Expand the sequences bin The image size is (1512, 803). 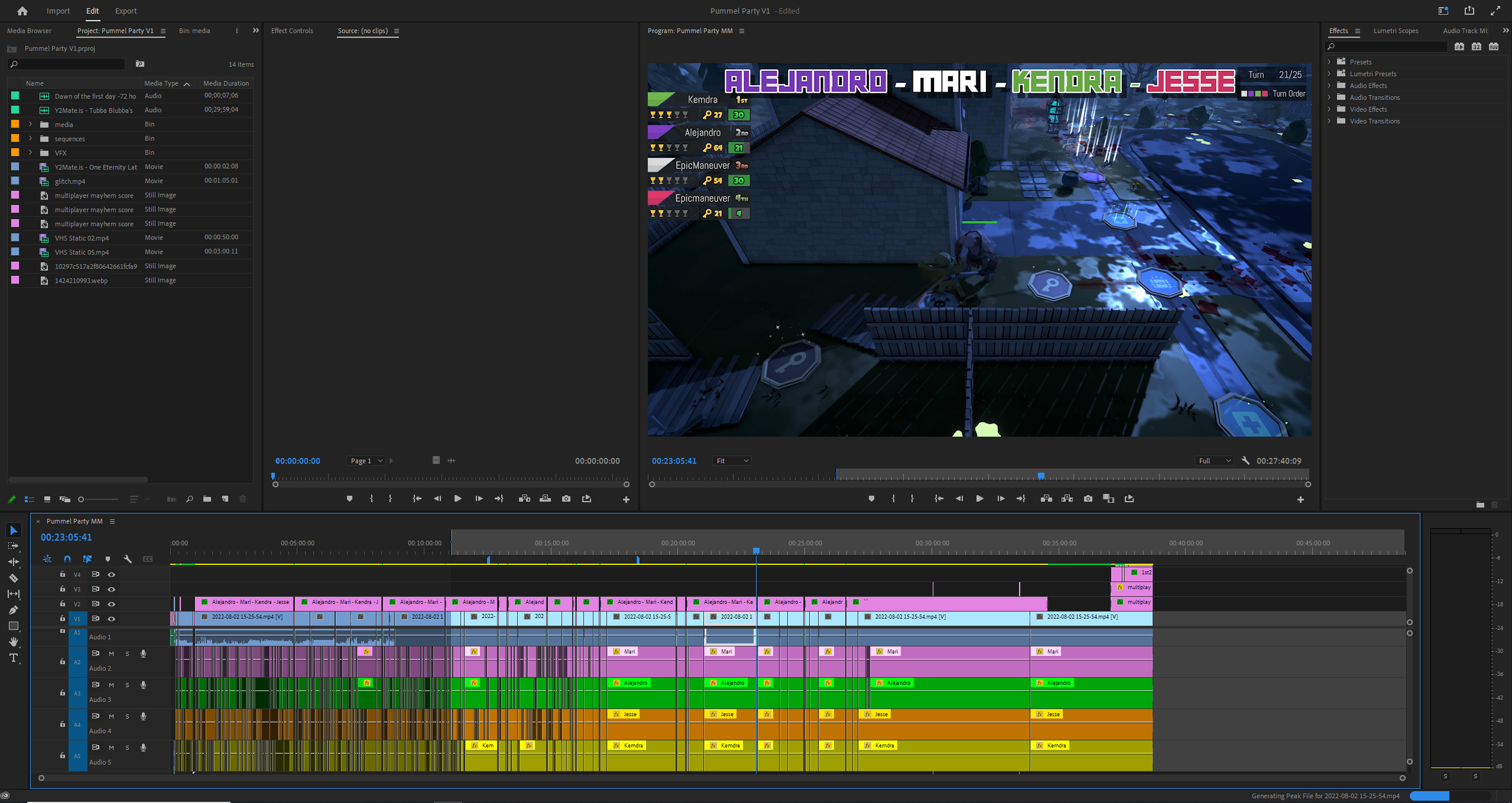click(x=31, y=138)
